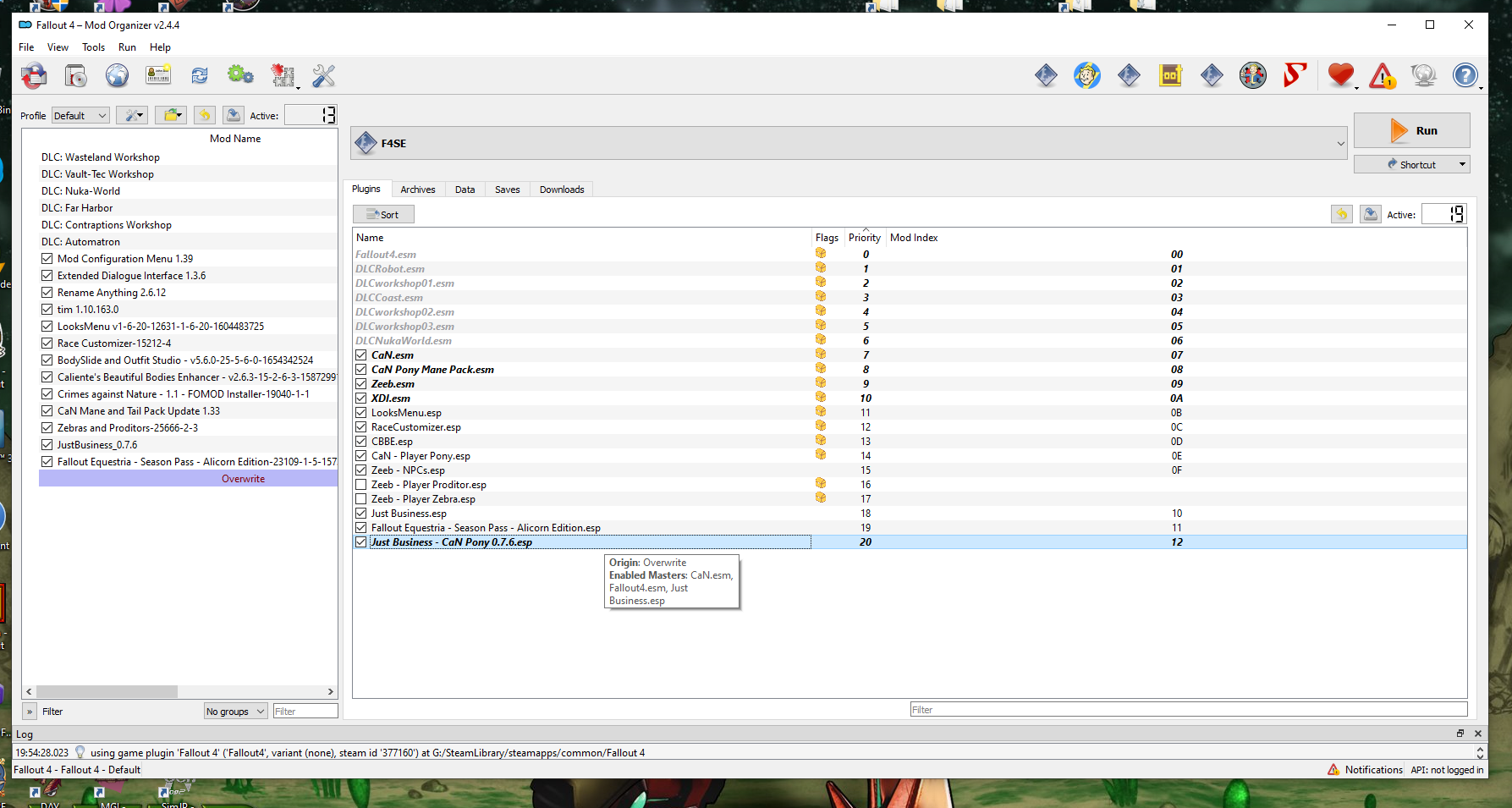Disable the LooksMenu v1-6-20 mod checkbox
Viewport: 1512px width, 808px height.
tap(47, 327)
